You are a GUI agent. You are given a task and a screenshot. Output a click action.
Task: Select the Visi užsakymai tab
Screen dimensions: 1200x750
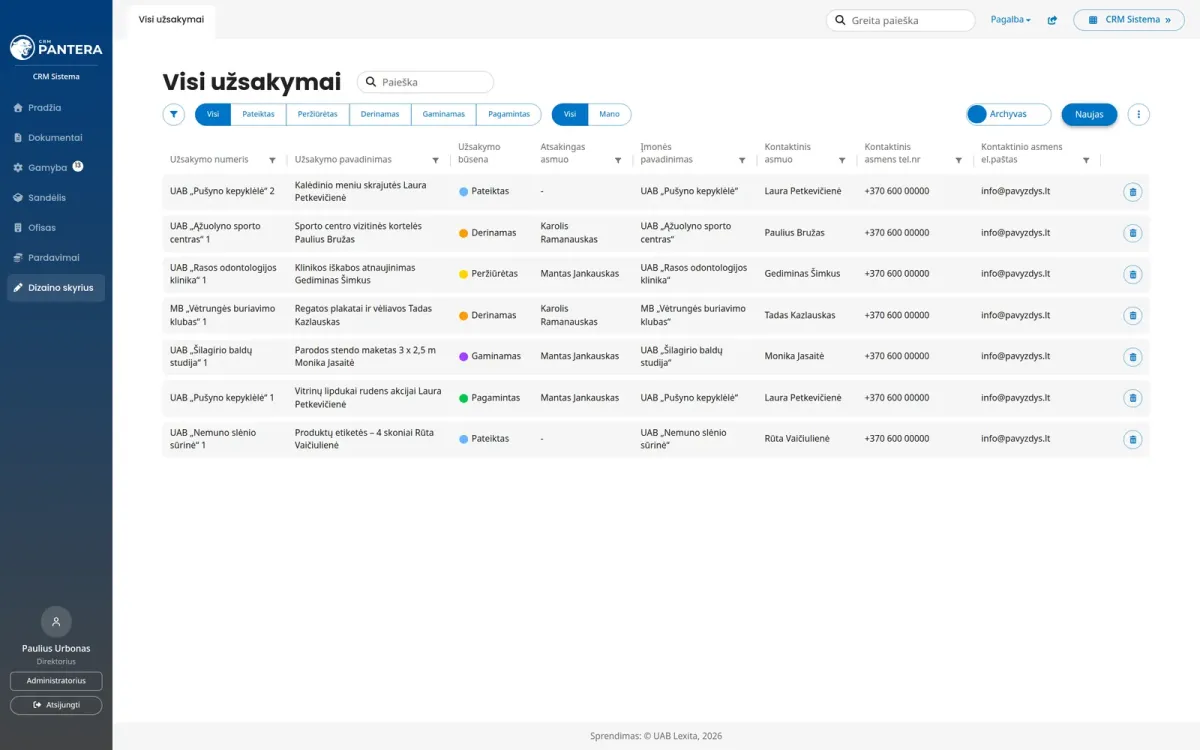(x=171, y=20)
